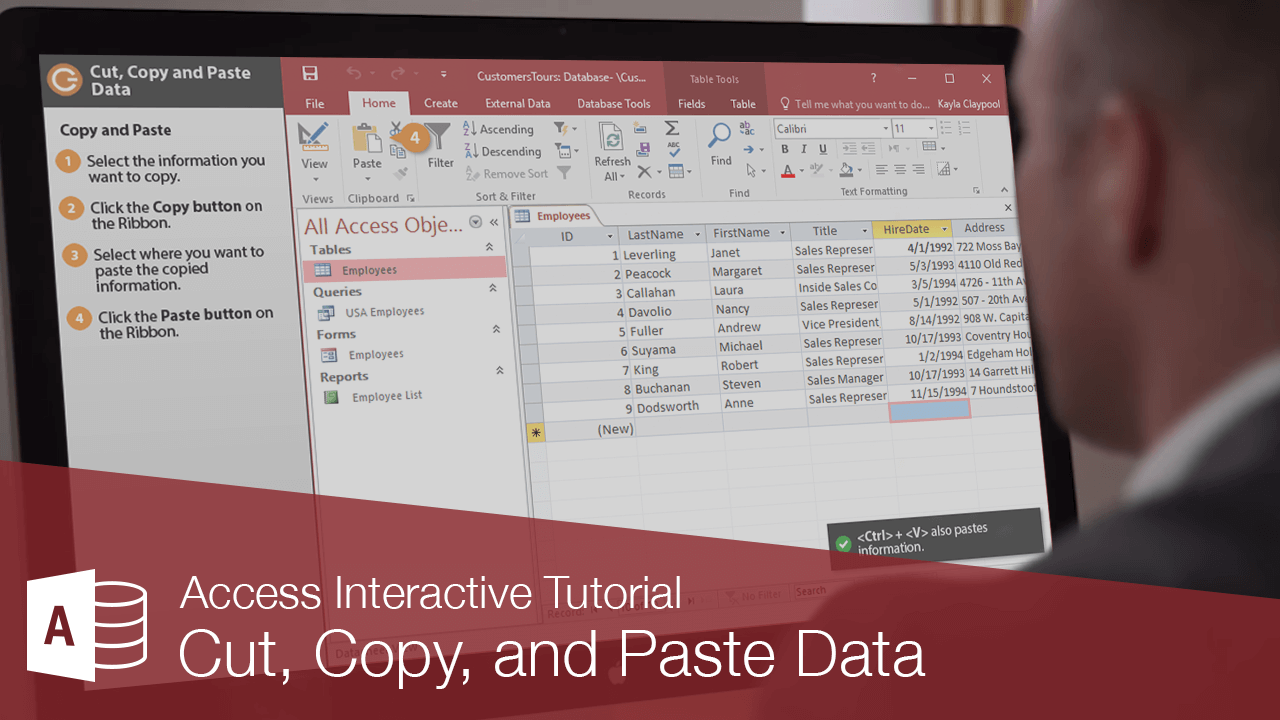This screenshot has width=1280, height=720.
Task: Run Spelling check in Records group
Action: coord(675,147)
